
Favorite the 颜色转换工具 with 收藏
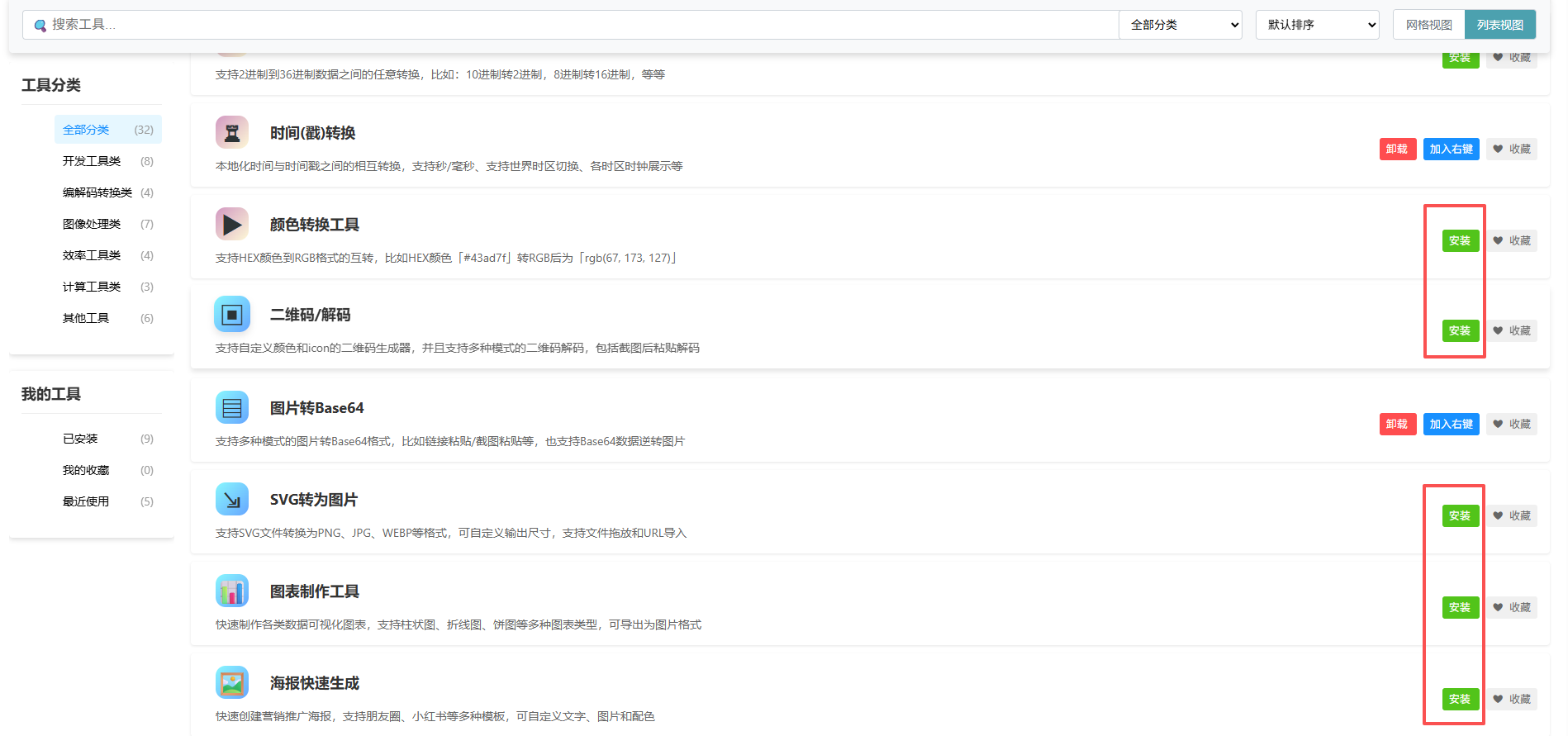(1512, 241)
